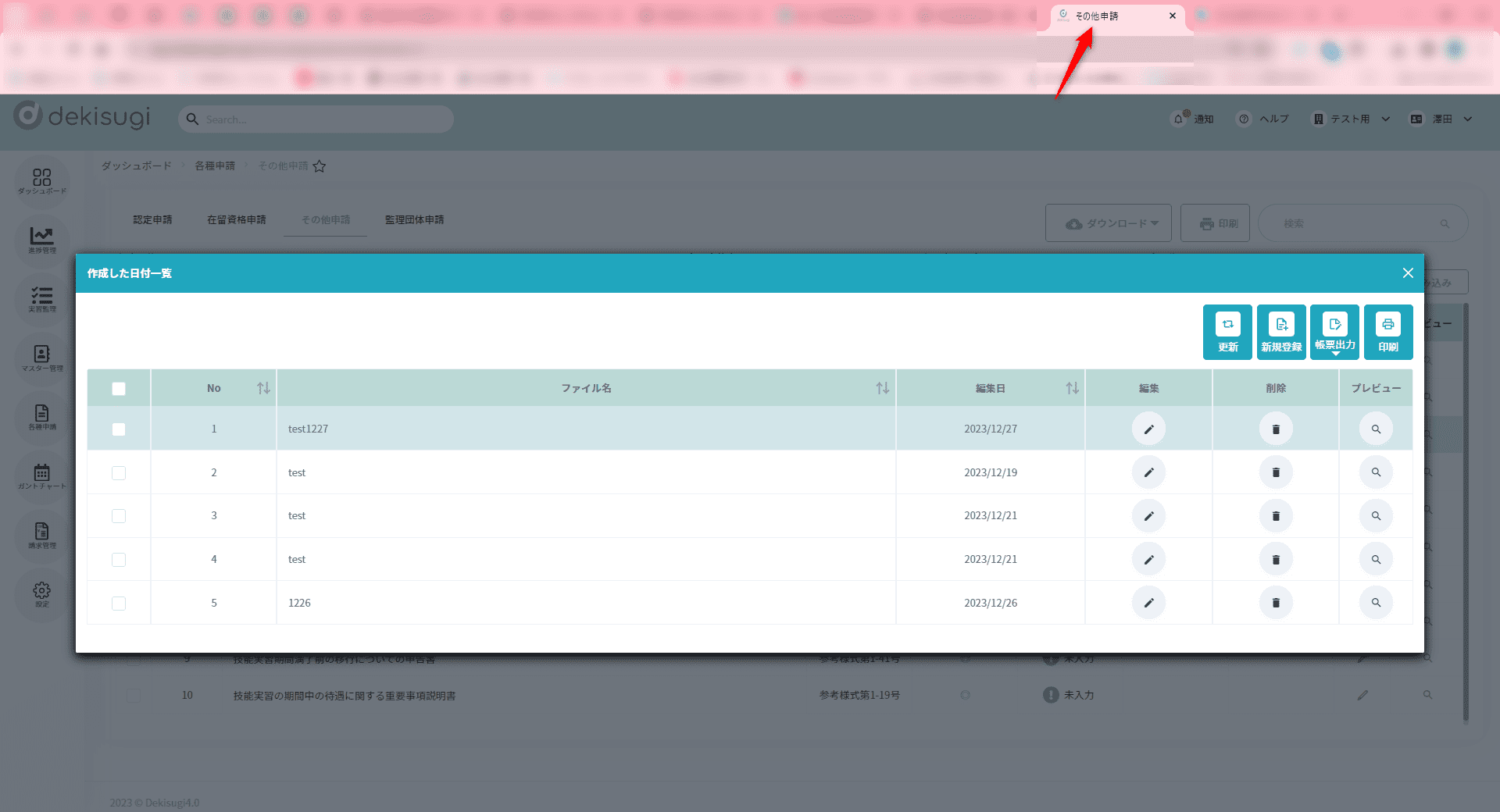The height and width of the screenshot is (812, 1500).
Task: Preview the 1226 file with magnifier icon
Action: pos(1376,603)
